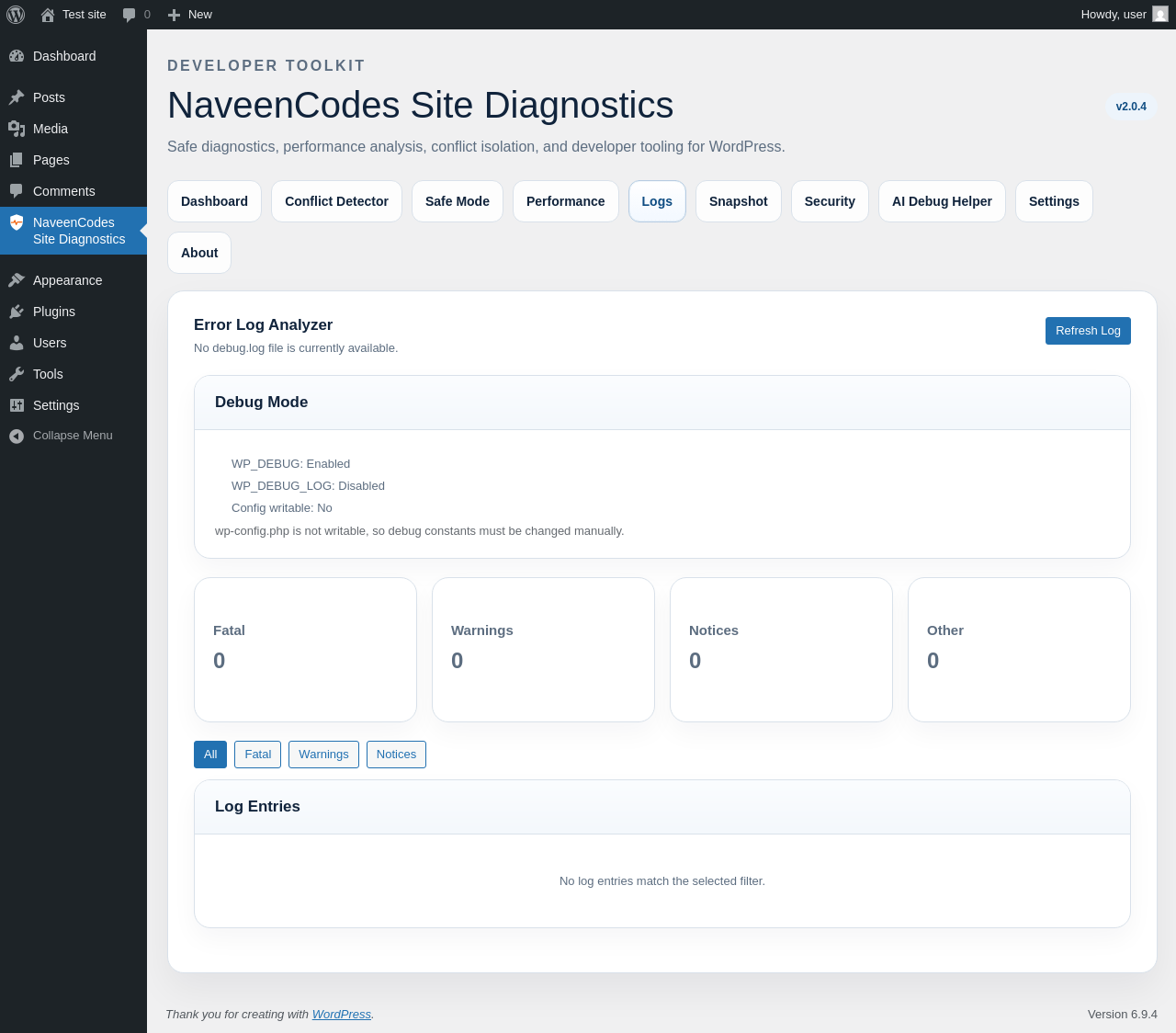1176x1033 pixels.
Task: Filter log entries by Fatal
Action: tap(257, 755)
